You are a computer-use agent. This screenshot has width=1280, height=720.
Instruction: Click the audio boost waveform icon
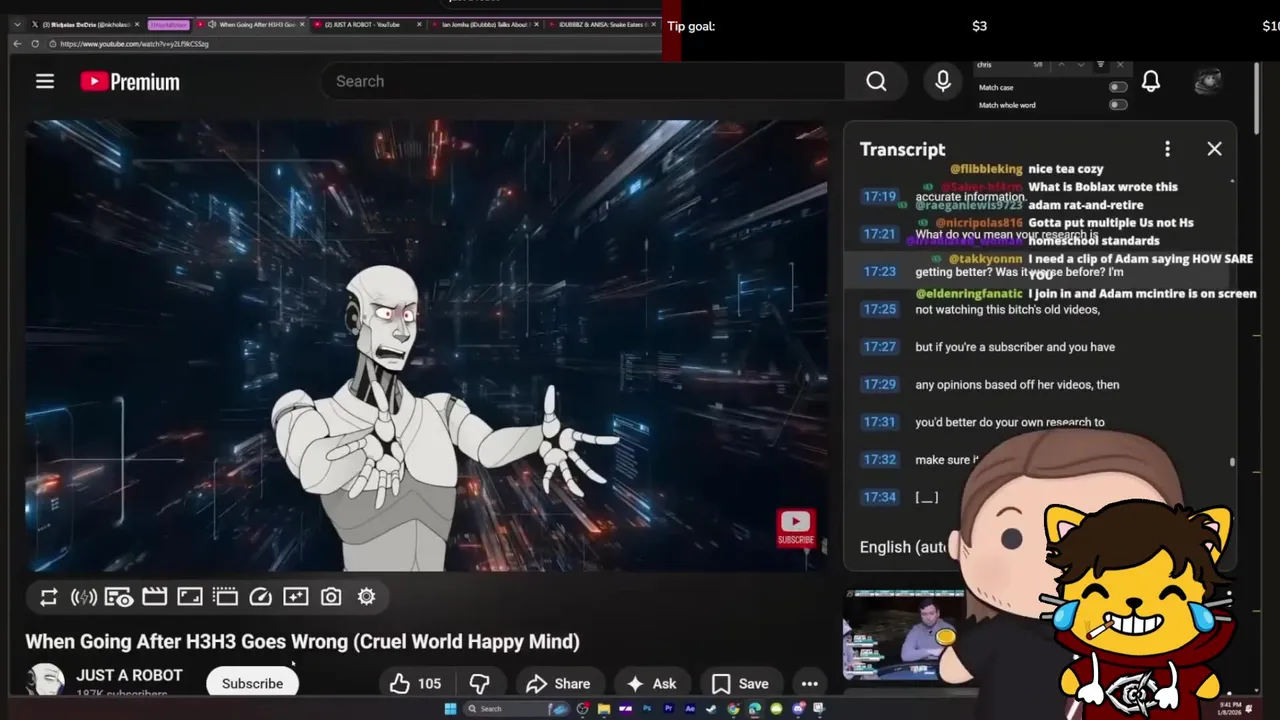tap(84, 597)
